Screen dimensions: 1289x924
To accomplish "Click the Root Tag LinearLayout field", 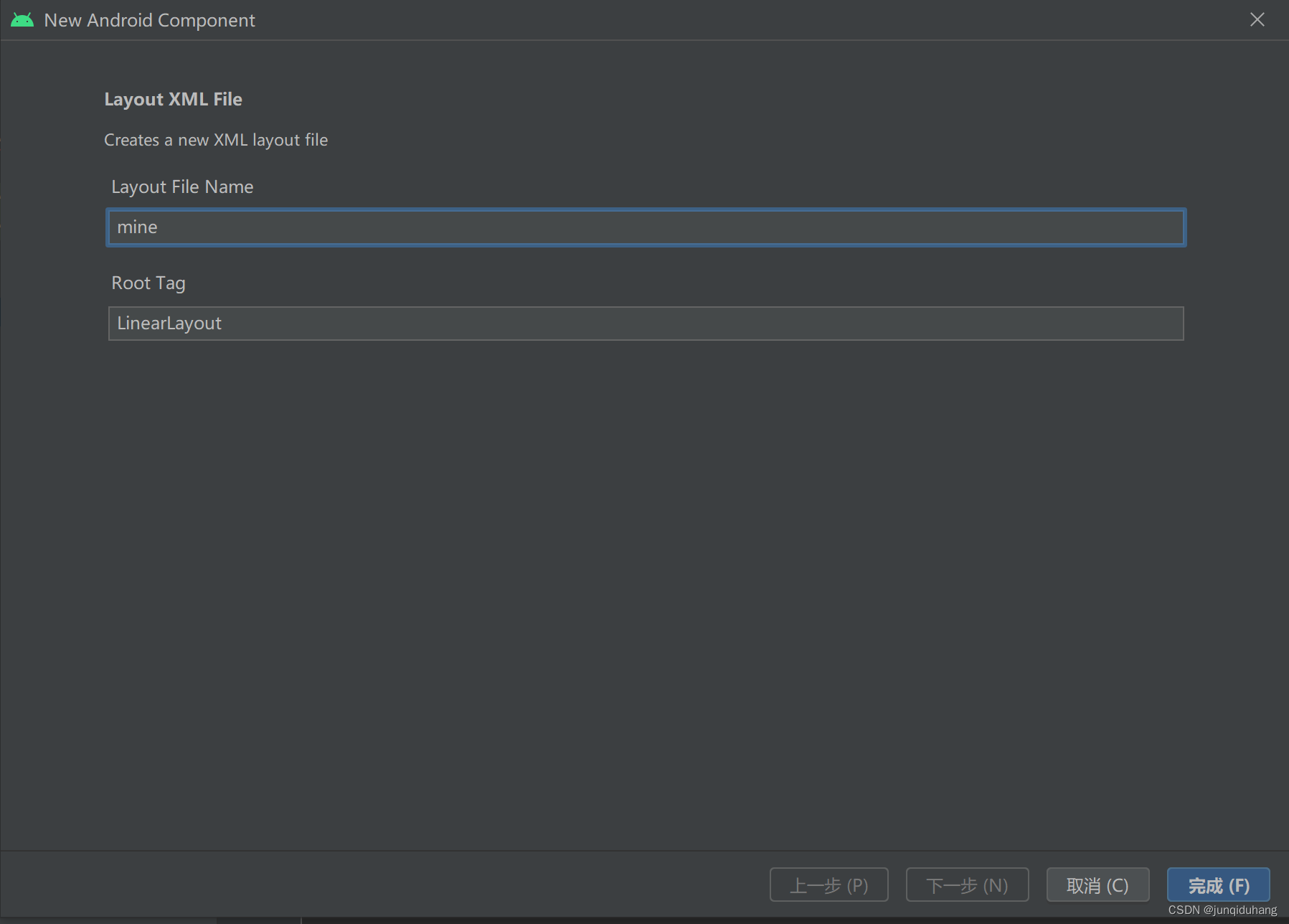I will pyautogui.click(x=646, y=324).
